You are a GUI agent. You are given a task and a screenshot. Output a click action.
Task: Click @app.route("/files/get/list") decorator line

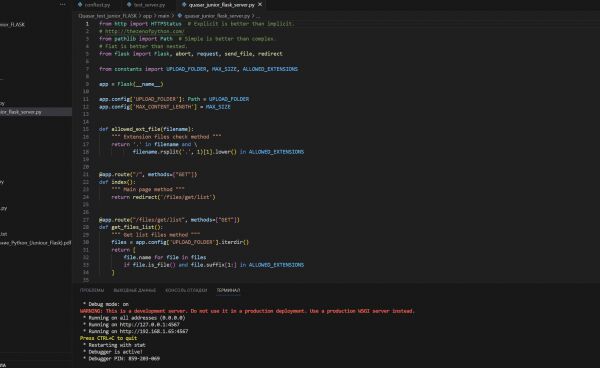pyautogui.click(x=169, y=220)
